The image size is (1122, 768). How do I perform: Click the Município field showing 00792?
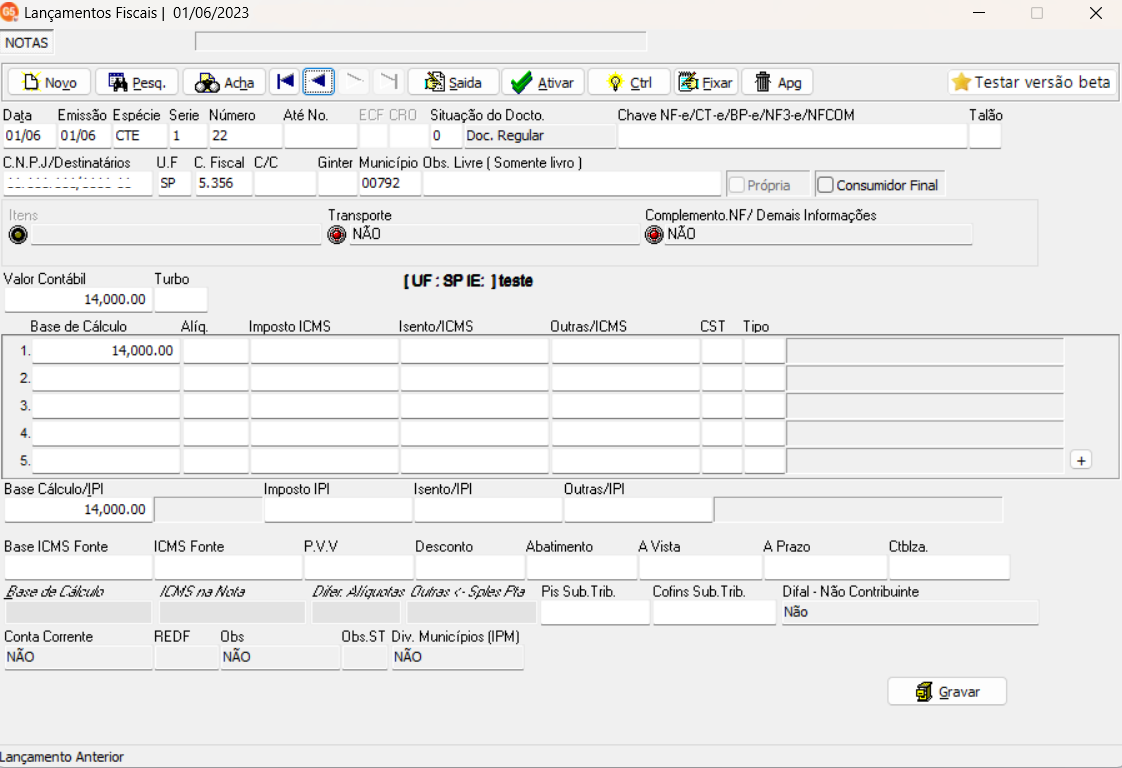tap(390, 183)
